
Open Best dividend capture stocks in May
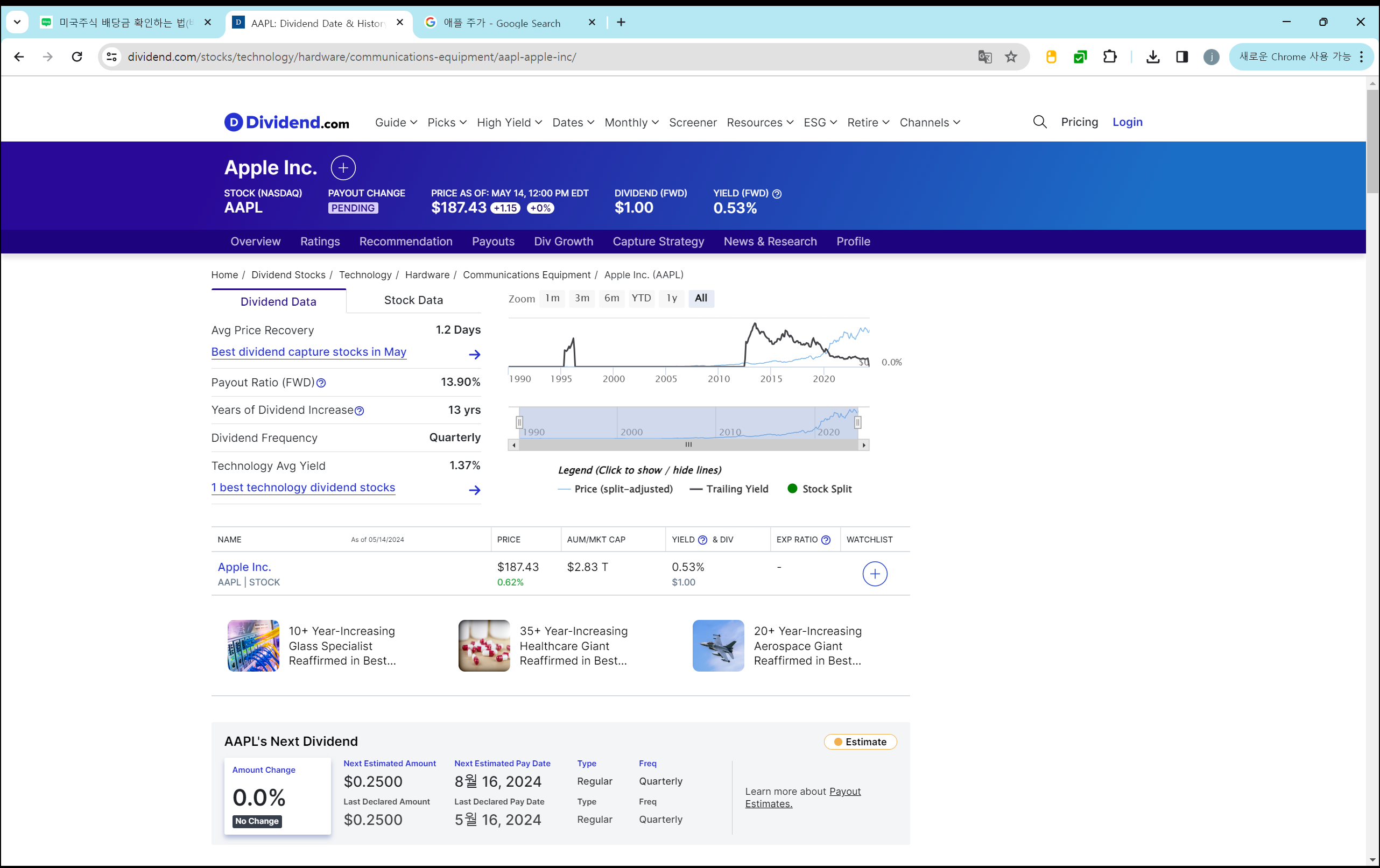pyautogui.click(x=308, y=352)
